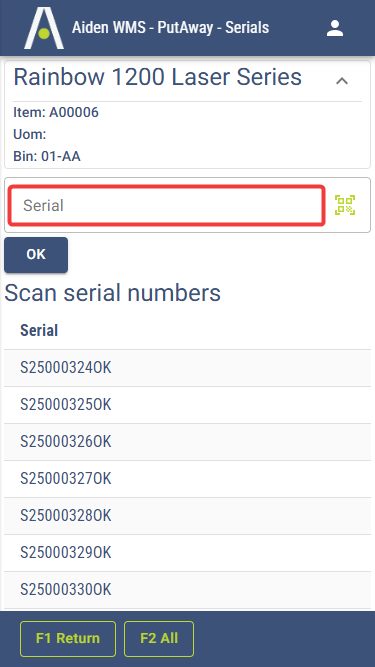Select serial S250003270K row
The image size is (375, 667).
click(188, 479)
